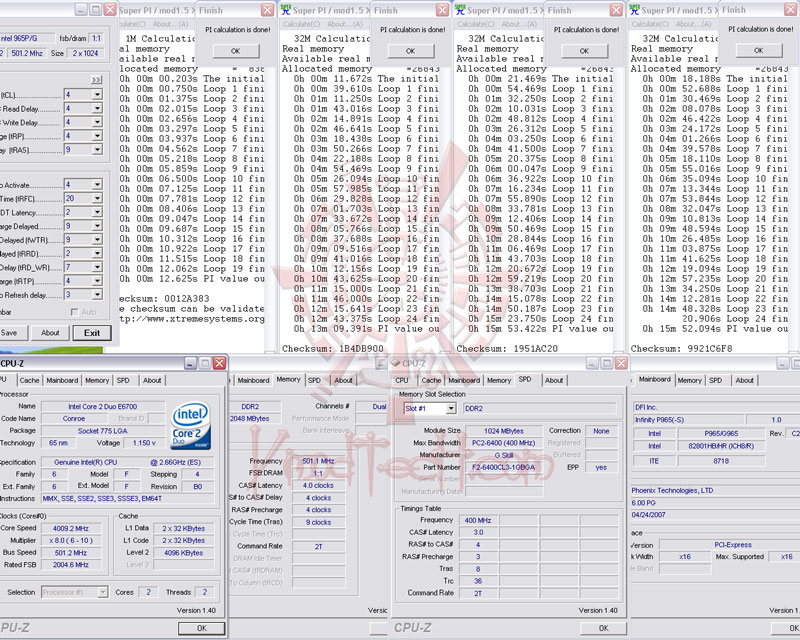Open Calculate(C) menu in the 1B4DB900 Super PI window

pos(302,24)
